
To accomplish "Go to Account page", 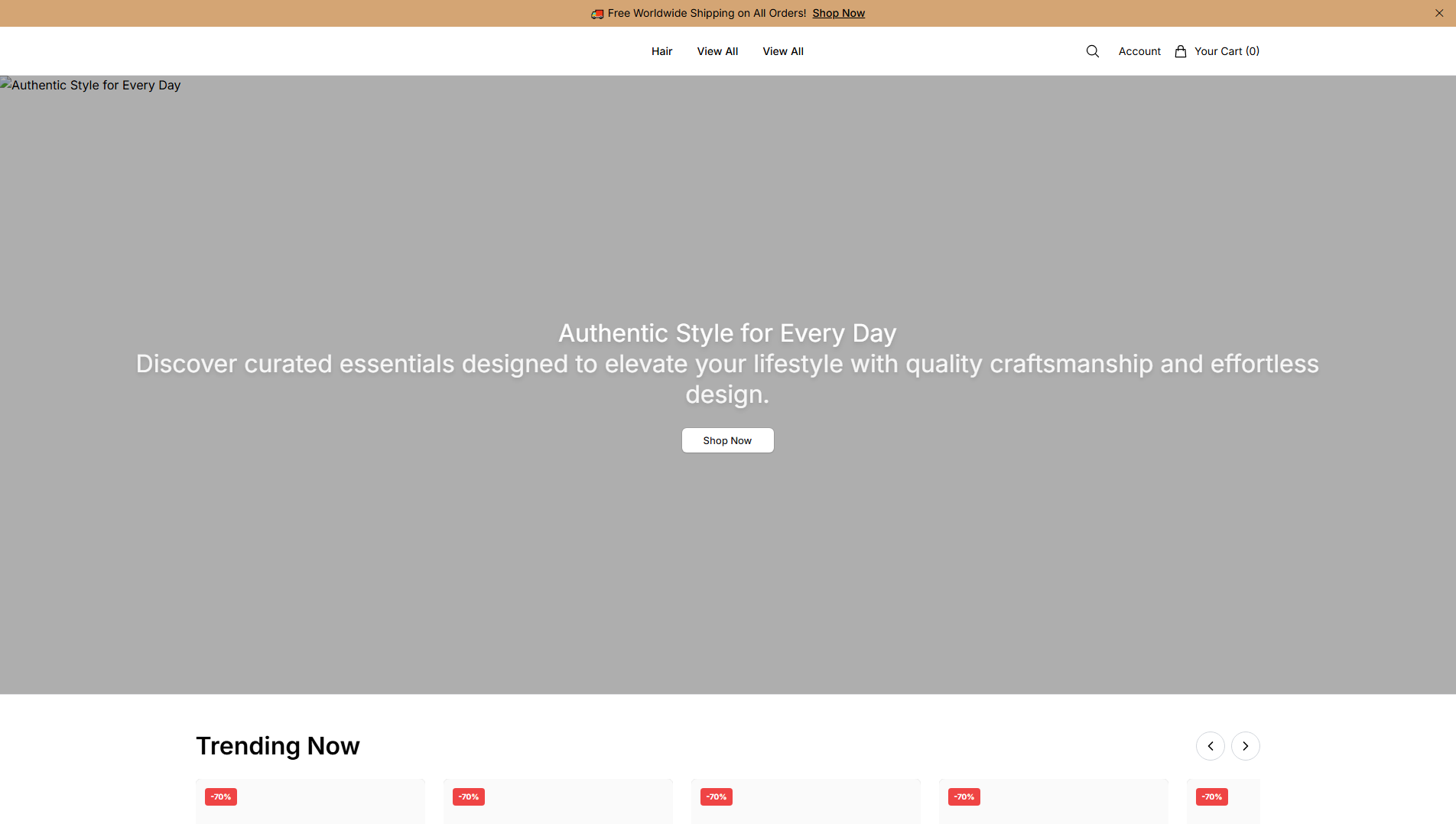I will point(1139,51).
